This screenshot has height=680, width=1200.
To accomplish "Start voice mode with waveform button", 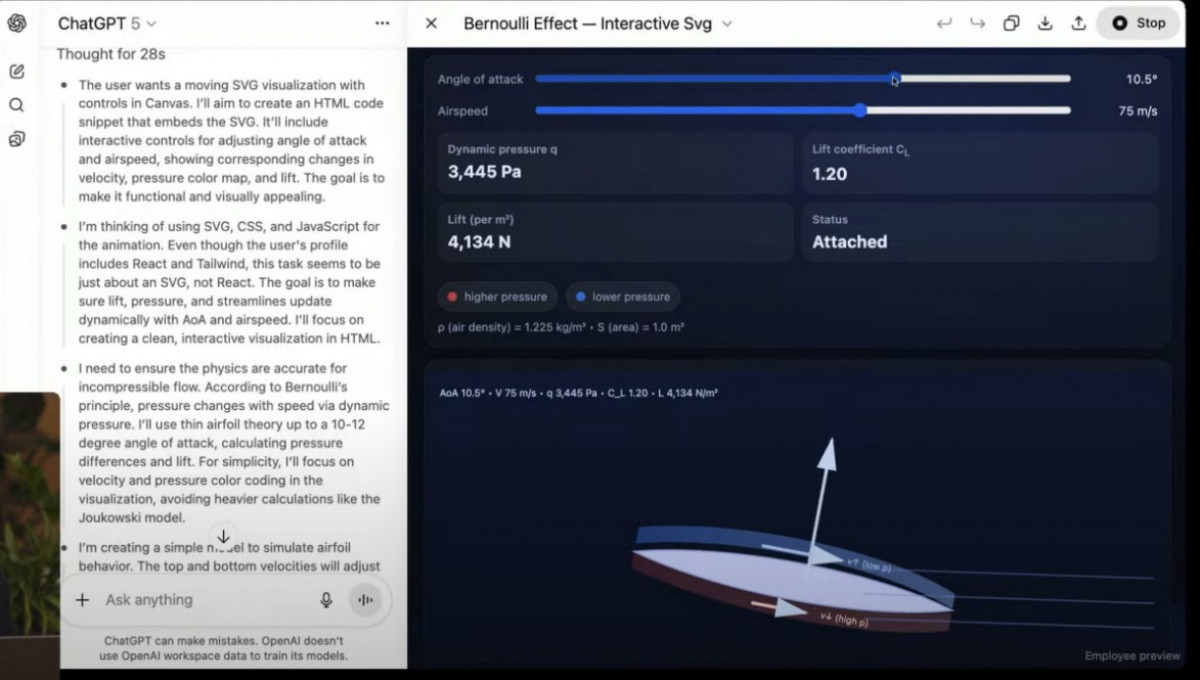I will click(365, 600).
